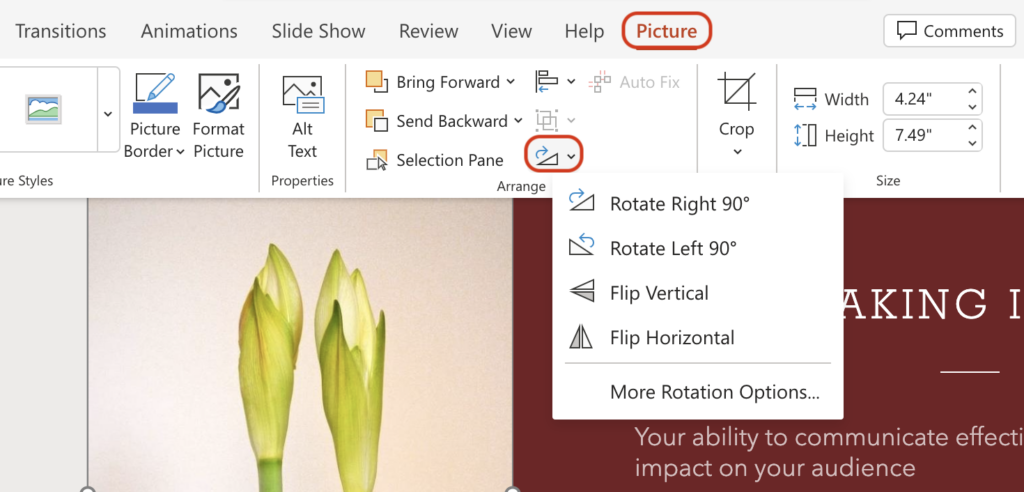The image size is (1024, 492).
Task: Select the picture style thumbnail in gallery
Action: (44, 109)
